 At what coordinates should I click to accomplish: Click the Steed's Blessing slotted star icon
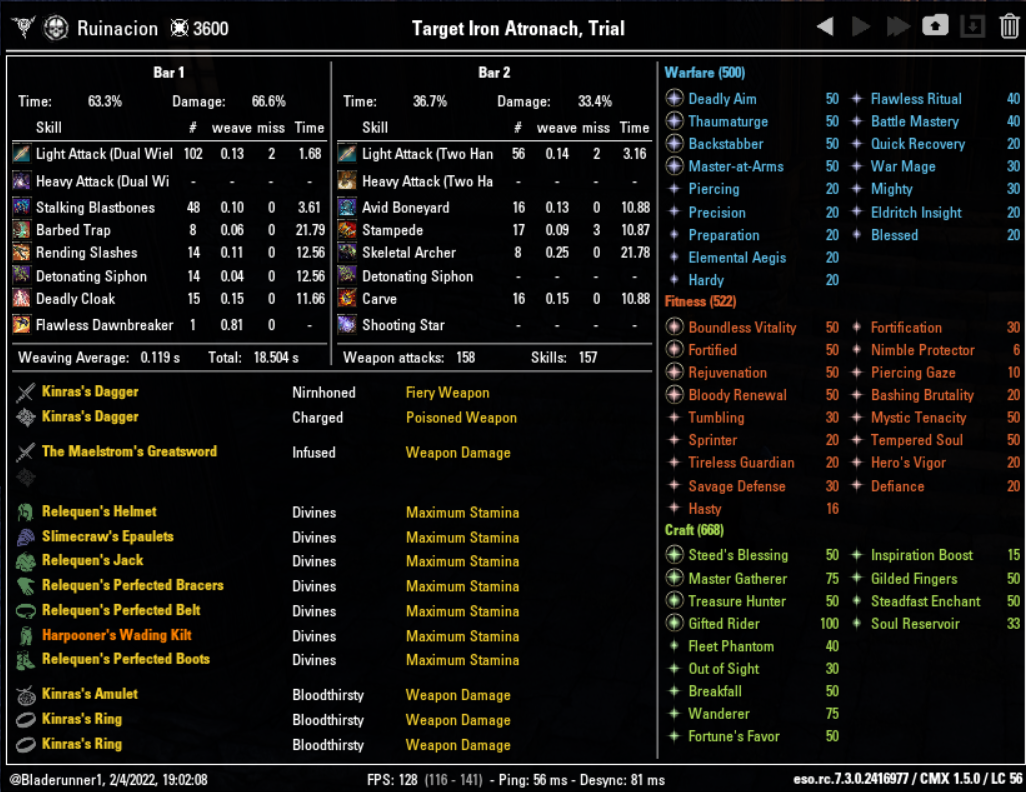pos(674,554)
